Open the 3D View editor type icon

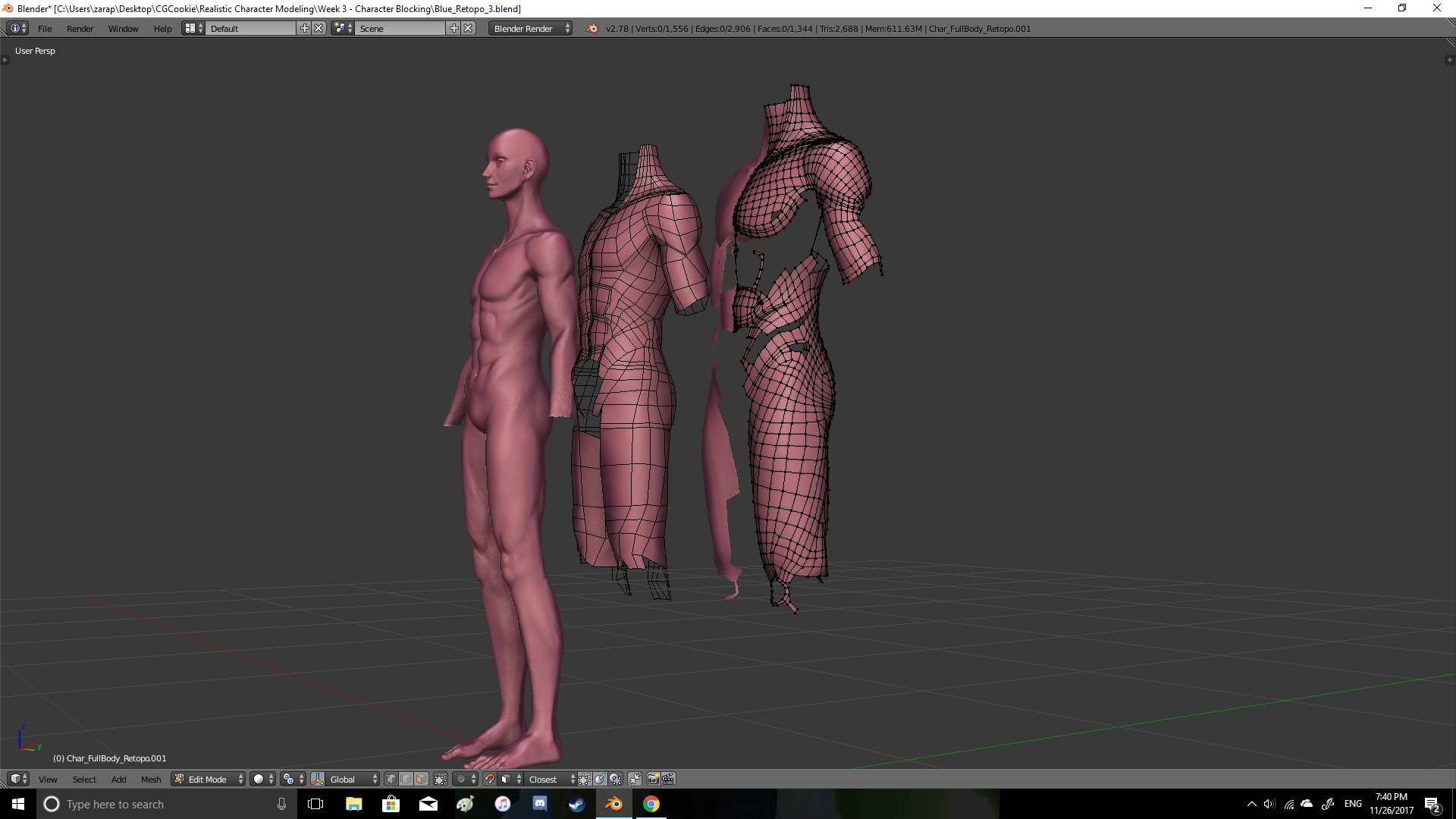(17, 779)
